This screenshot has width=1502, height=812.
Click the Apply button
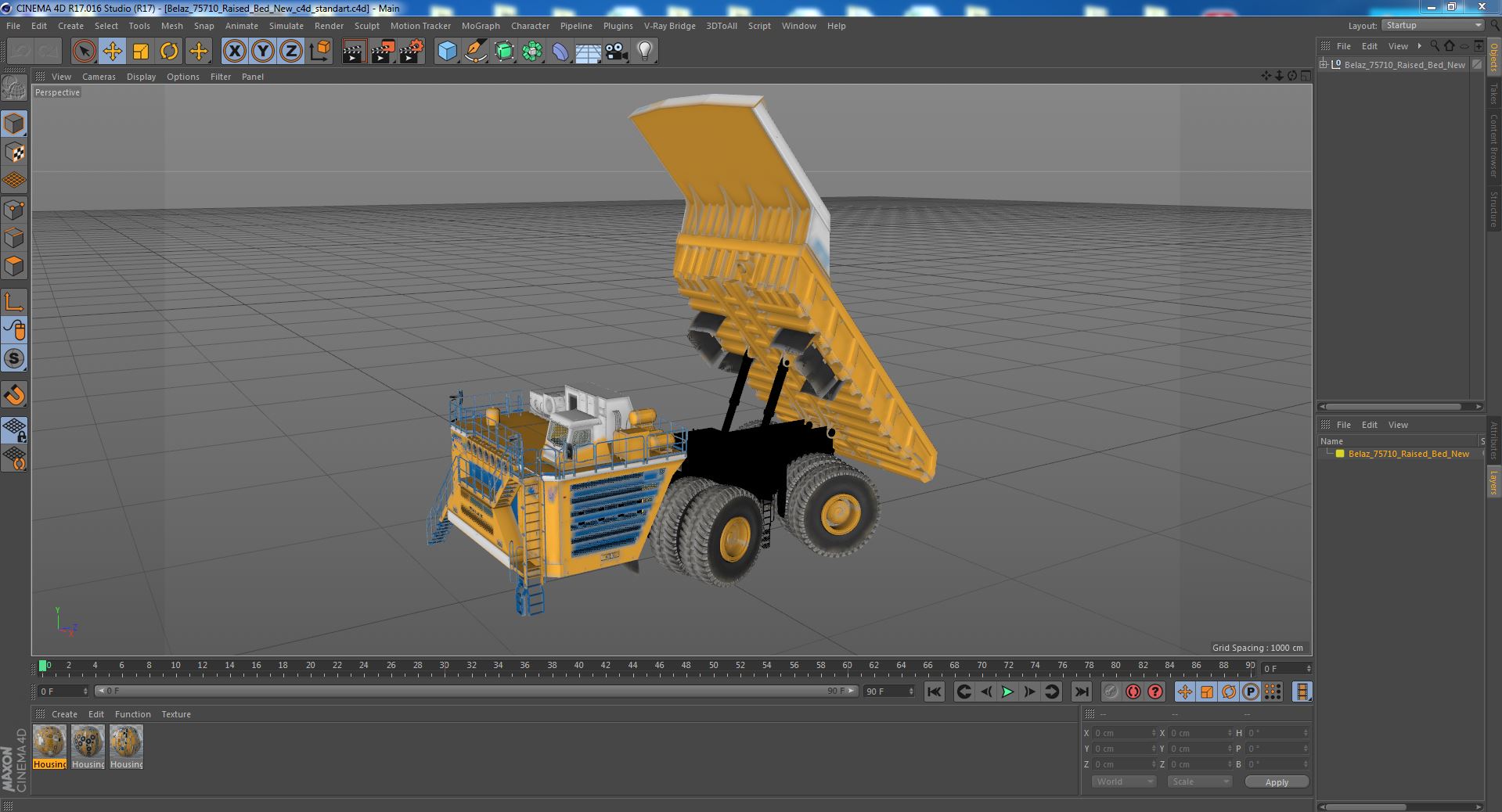(1277, 781)
